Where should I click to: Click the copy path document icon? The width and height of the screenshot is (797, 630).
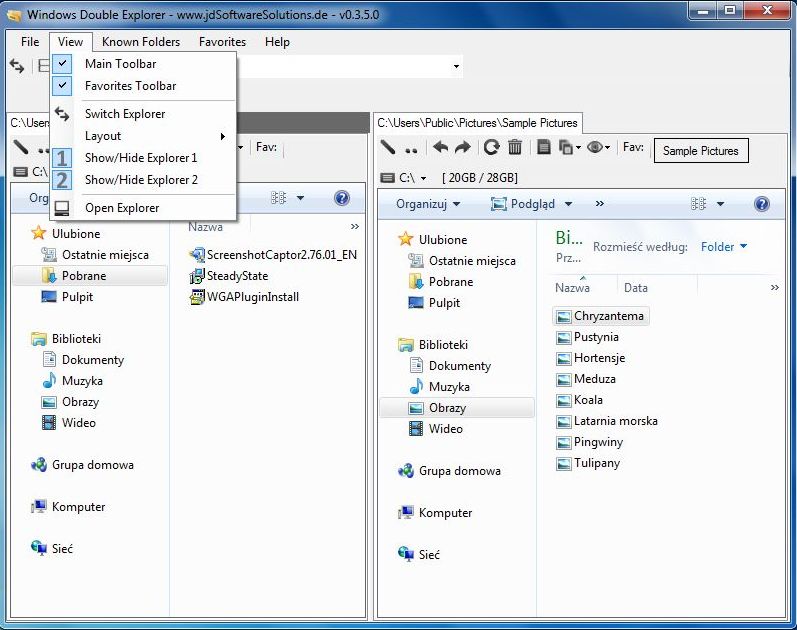[544, 147]
